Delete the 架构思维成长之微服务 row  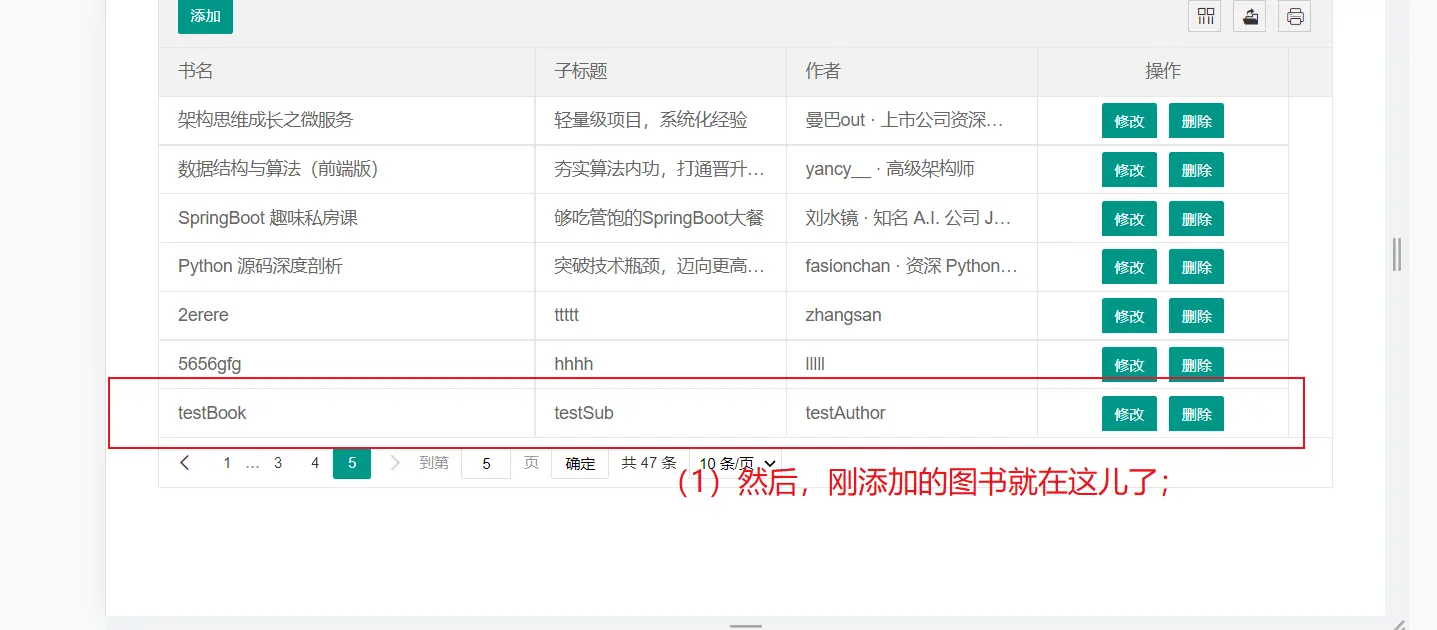(1196, 121)
